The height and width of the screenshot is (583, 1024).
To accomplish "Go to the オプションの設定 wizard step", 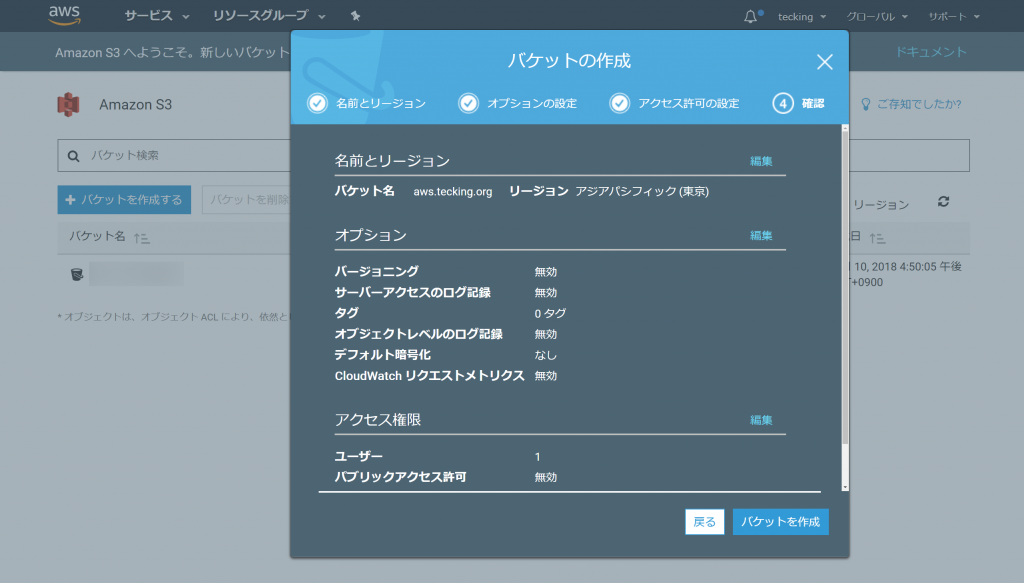I will pyautogui.click(x=532, y=103).
